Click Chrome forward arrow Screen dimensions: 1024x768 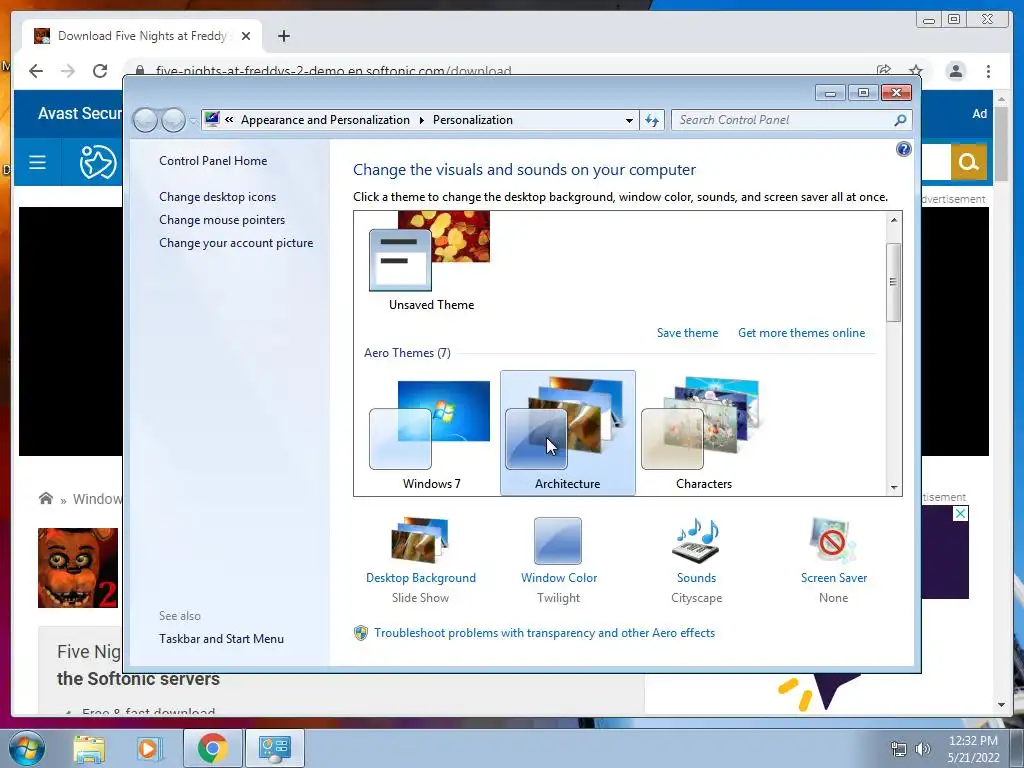click(x=68, y=71)
